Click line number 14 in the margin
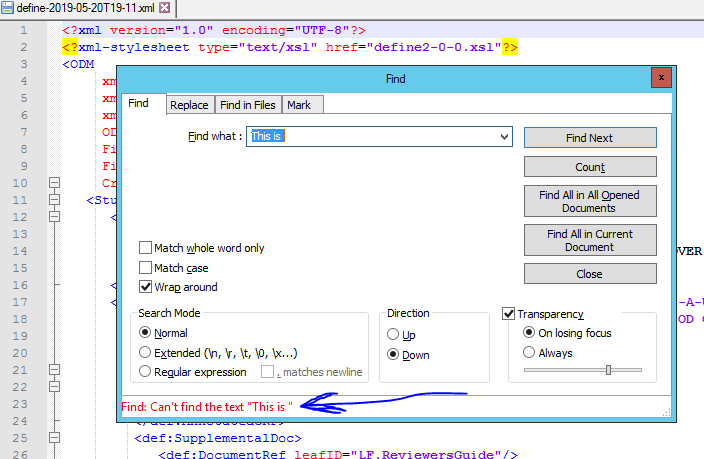The image size is (704, 459). [20, 251]
